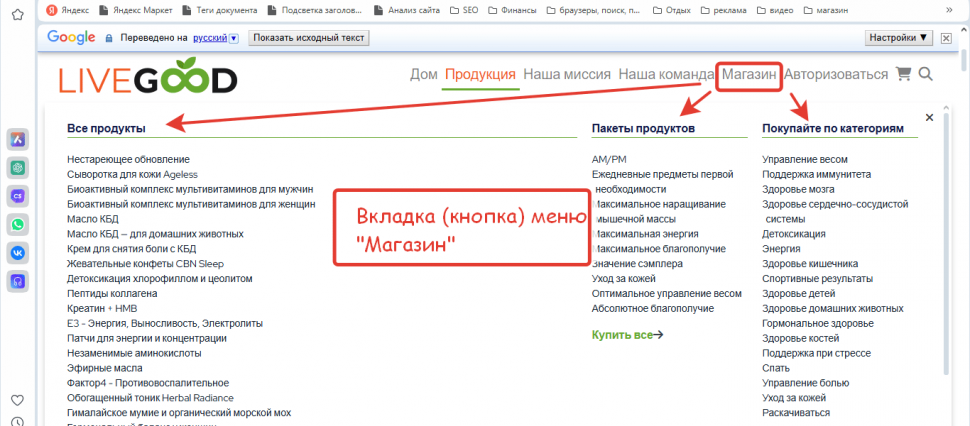Open the WhatsApp sidebar icon

click(x=18, y=224)
